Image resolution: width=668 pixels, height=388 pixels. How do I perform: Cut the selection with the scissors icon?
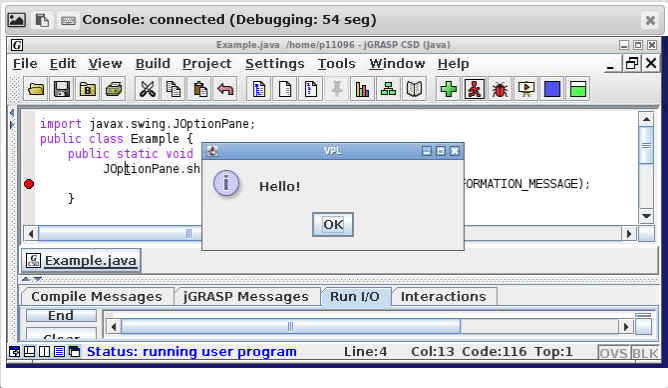click(x=147, y=89)
